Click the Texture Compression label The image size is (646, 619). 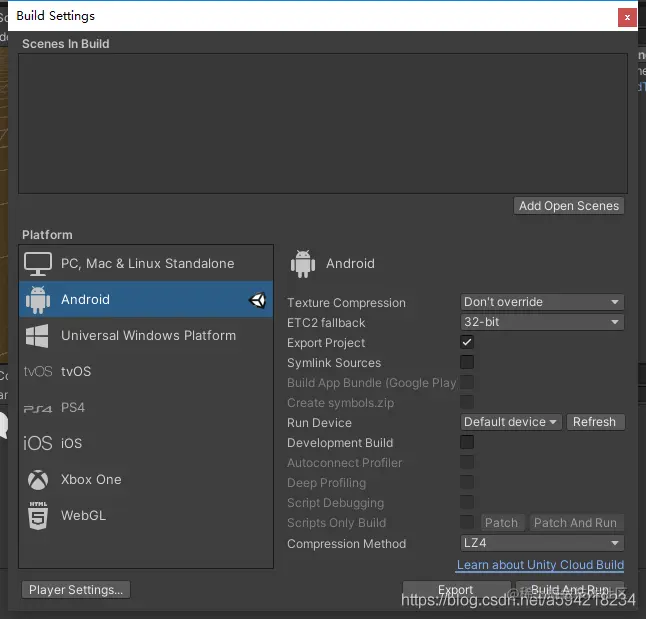coord(346,303)
